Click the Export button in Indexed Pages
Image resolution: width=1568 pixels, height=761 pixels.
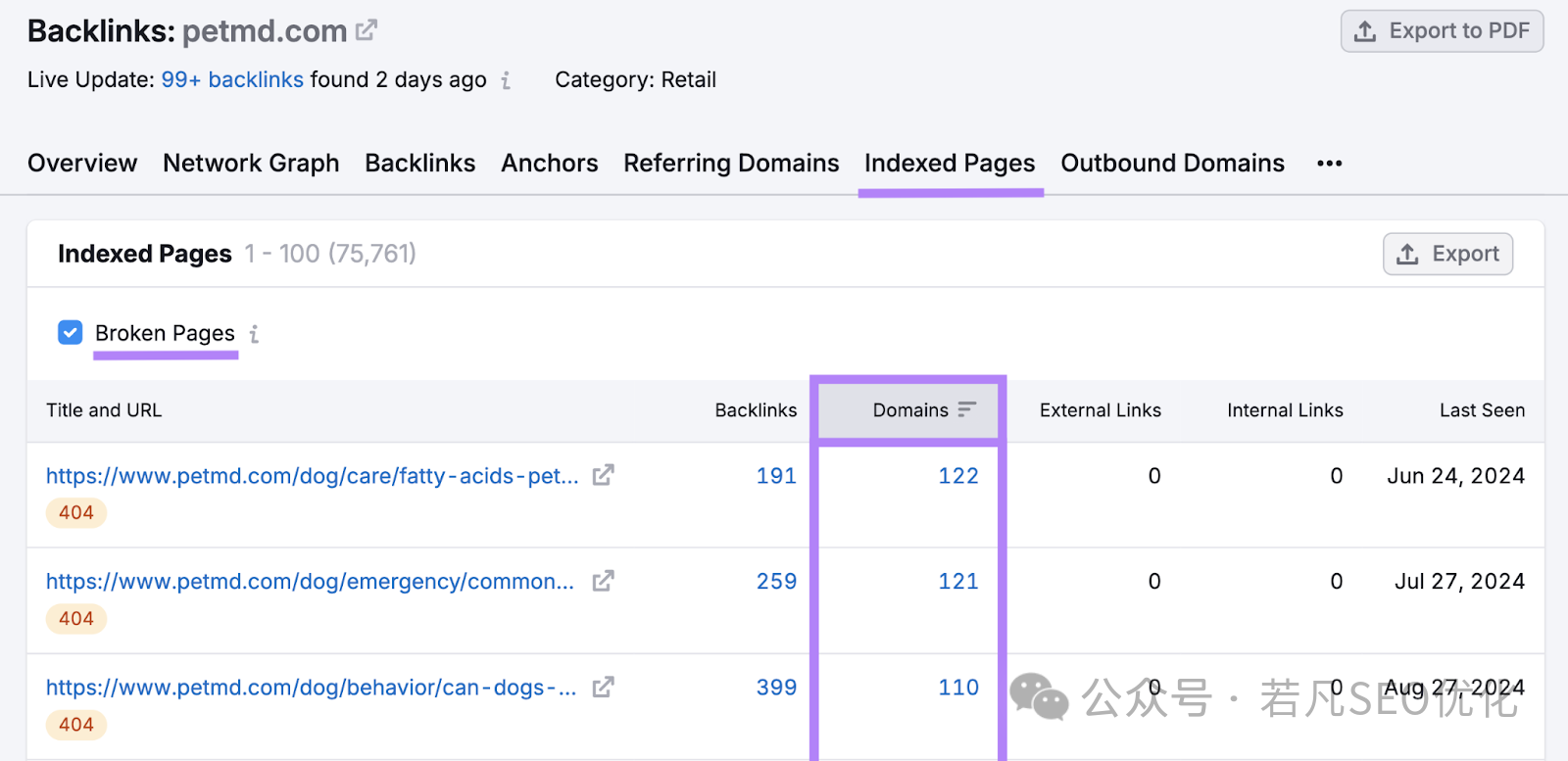(1448, 254)
